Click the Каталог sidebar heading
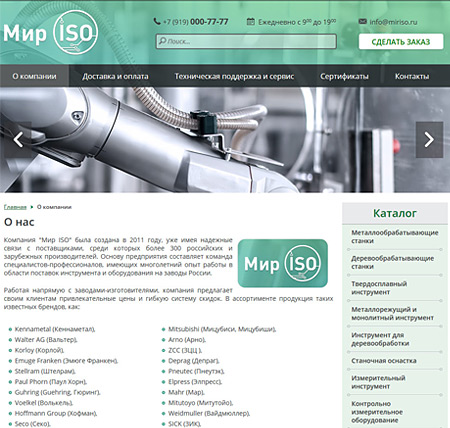This screenshot has height=428, width=450. pyautogui.click(x=395, y=213)
